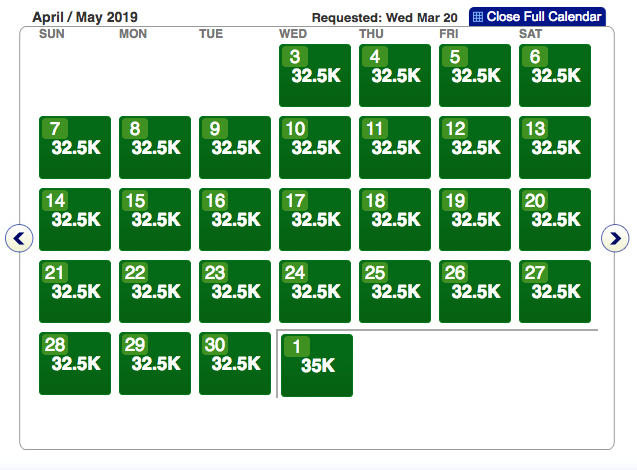The image size is (637, 470).
Task: Pick the April 20 date cell
Action: [x=555, y=219]
